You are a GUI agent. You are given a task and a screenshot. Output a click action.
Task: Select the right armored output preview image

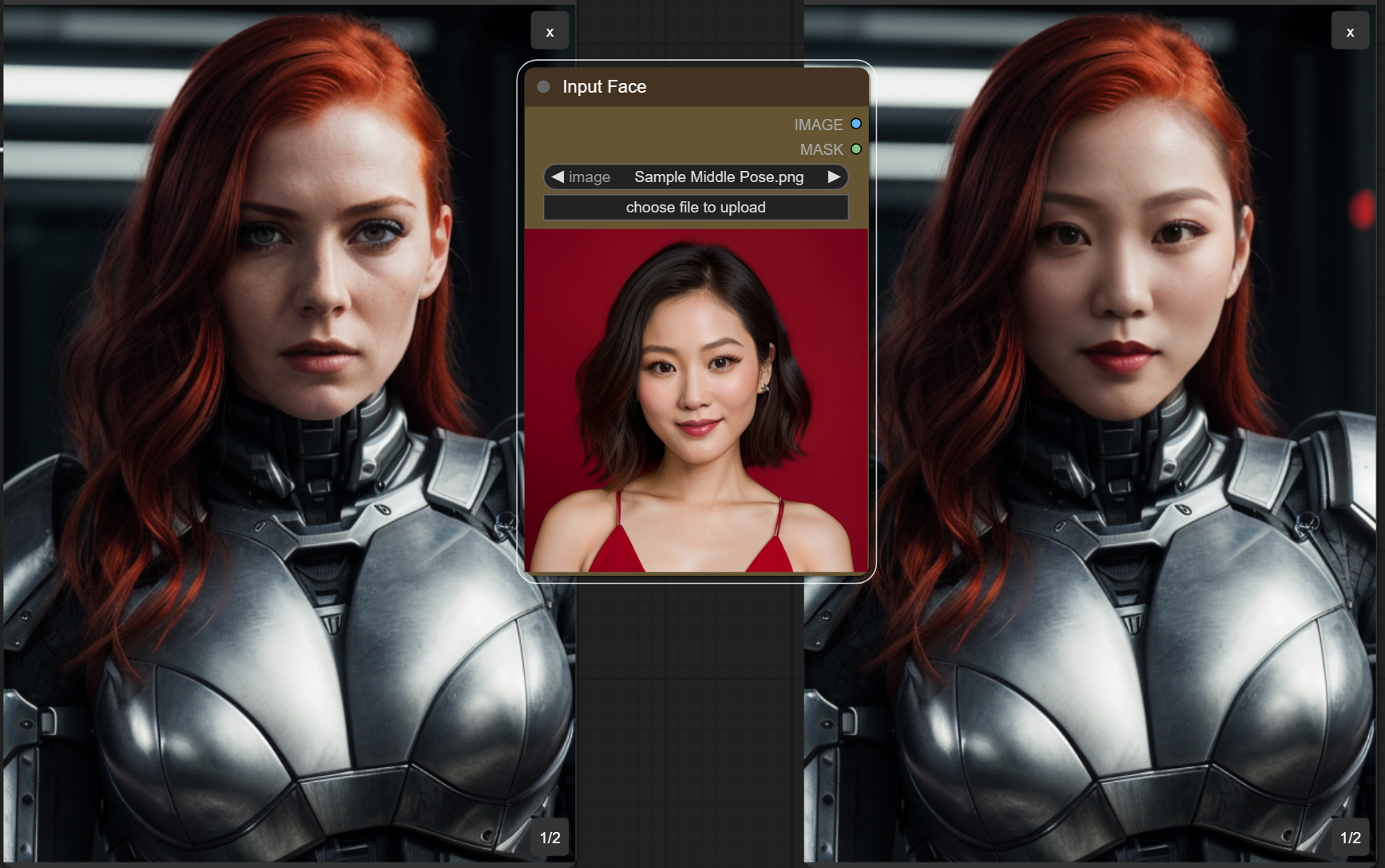click(1094, 479)
